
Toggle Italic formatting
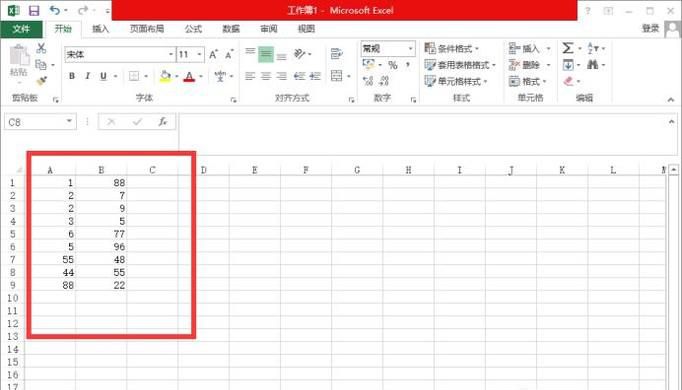pos(87,76)
